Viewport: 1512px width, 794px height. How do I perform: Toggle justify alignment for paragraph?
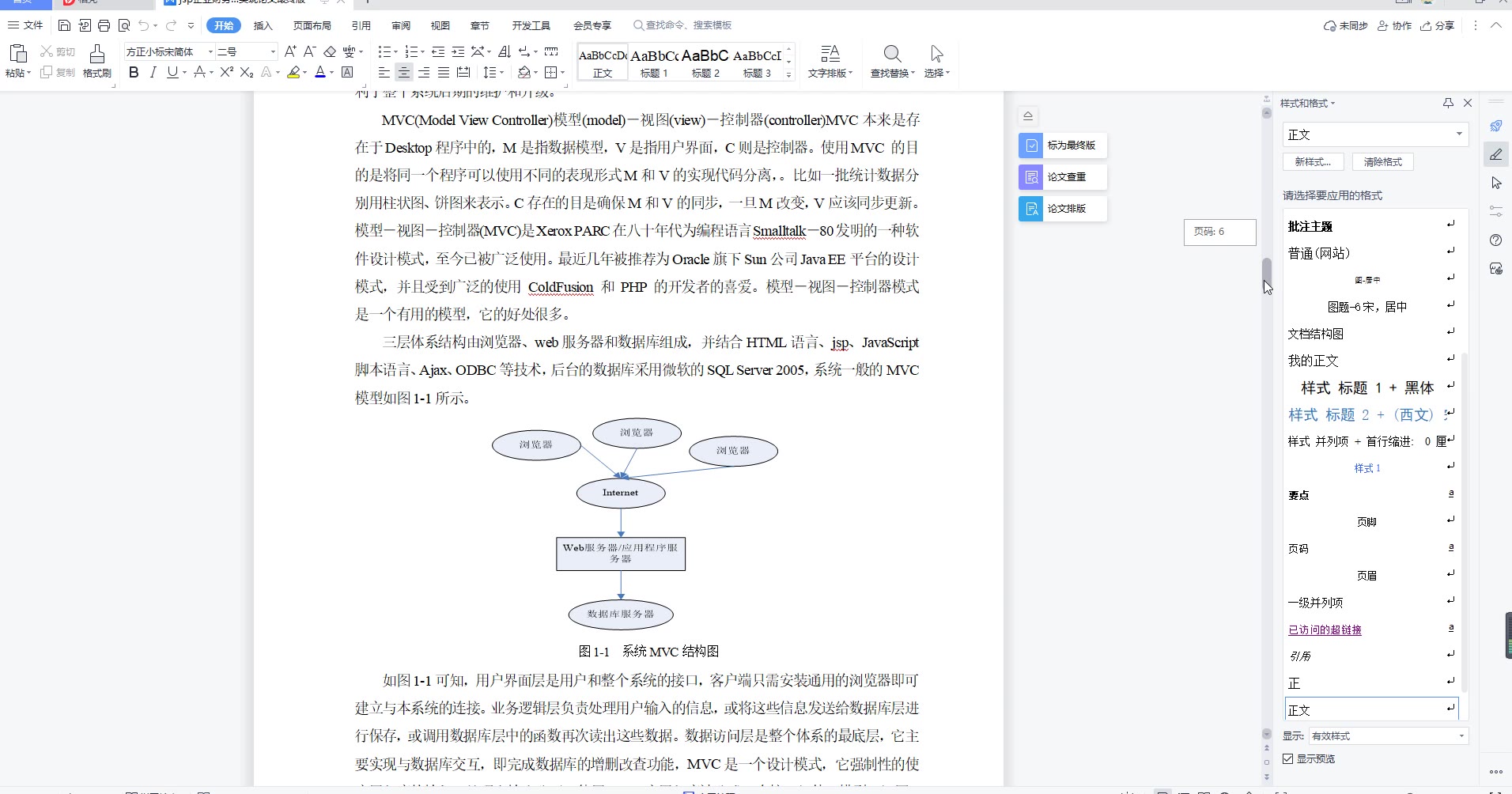click(x=444, y=72)
